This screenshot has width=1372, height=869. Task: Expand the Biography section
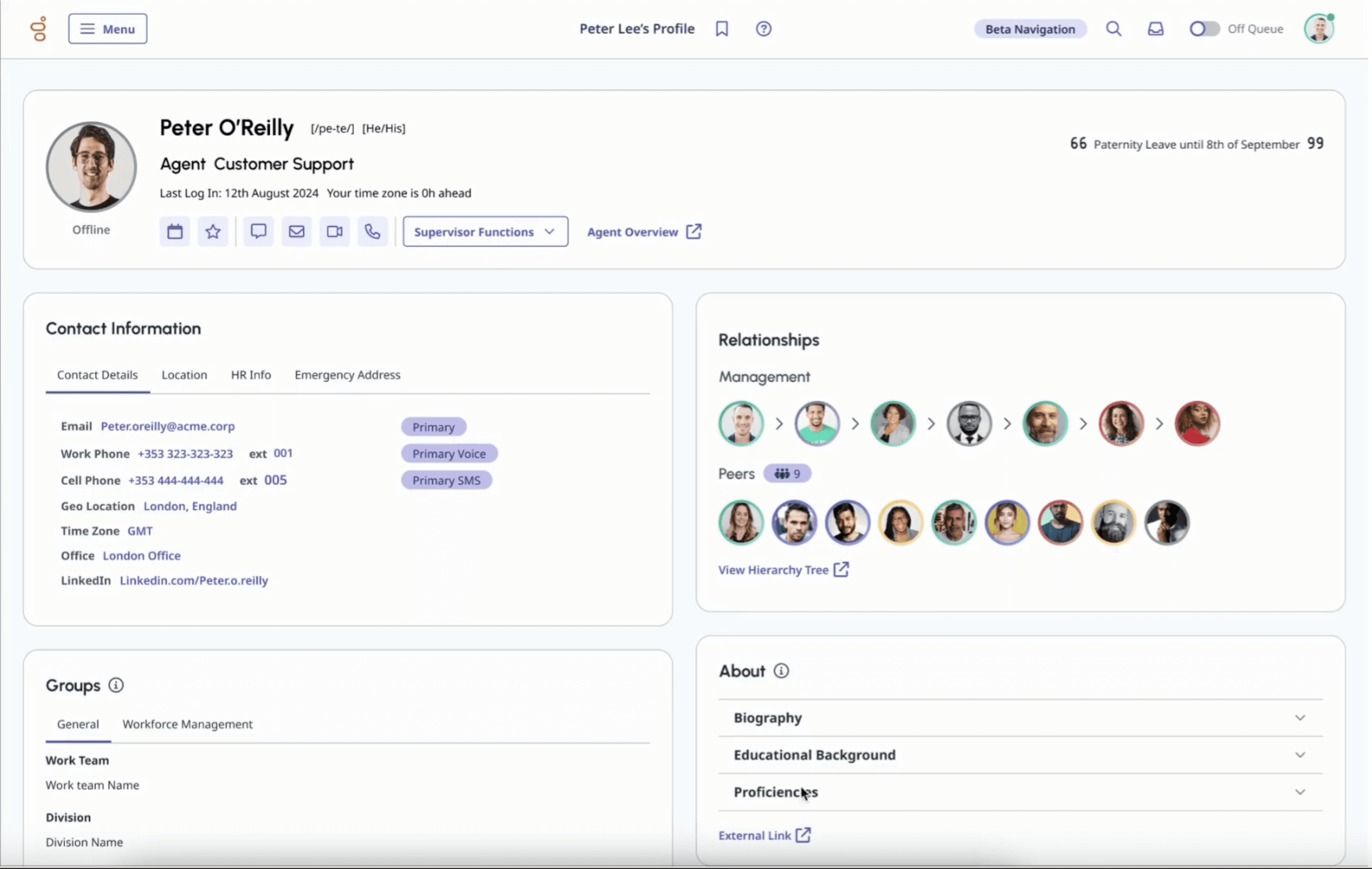coord(1020,717)
